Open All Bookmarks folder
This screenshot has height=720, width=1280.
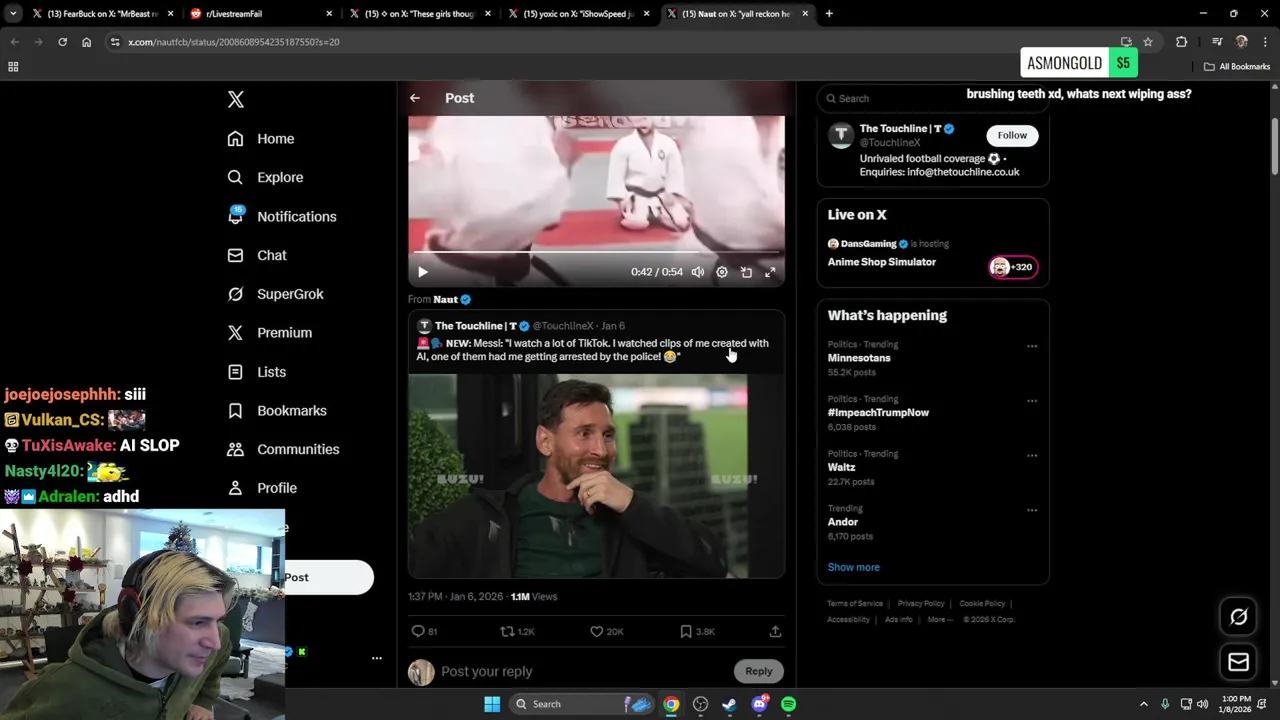[x=1237, y=67]
